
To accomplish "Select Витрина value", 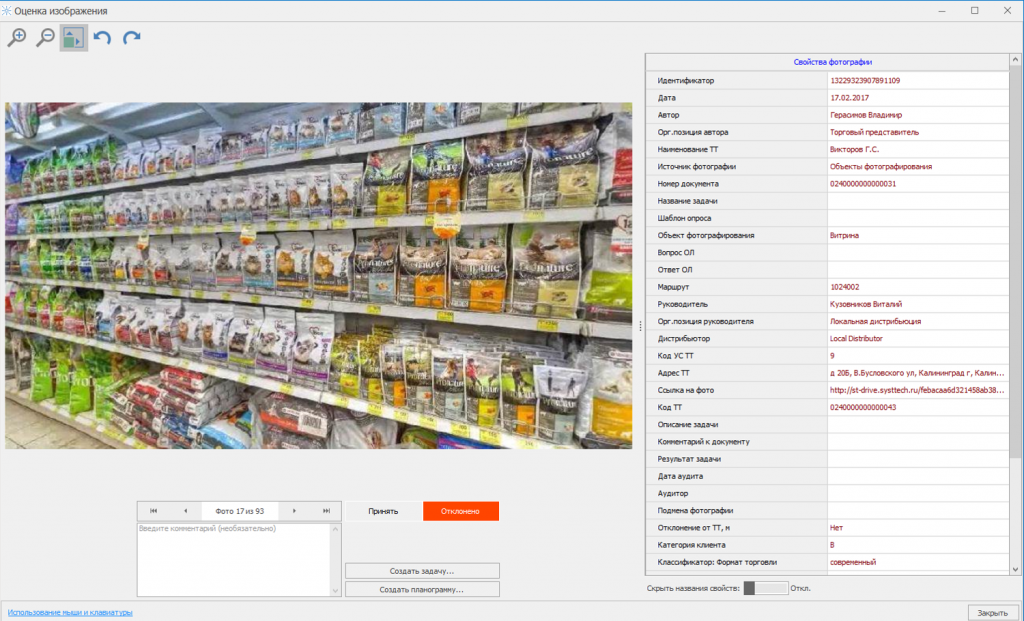I will click(844, 235).
